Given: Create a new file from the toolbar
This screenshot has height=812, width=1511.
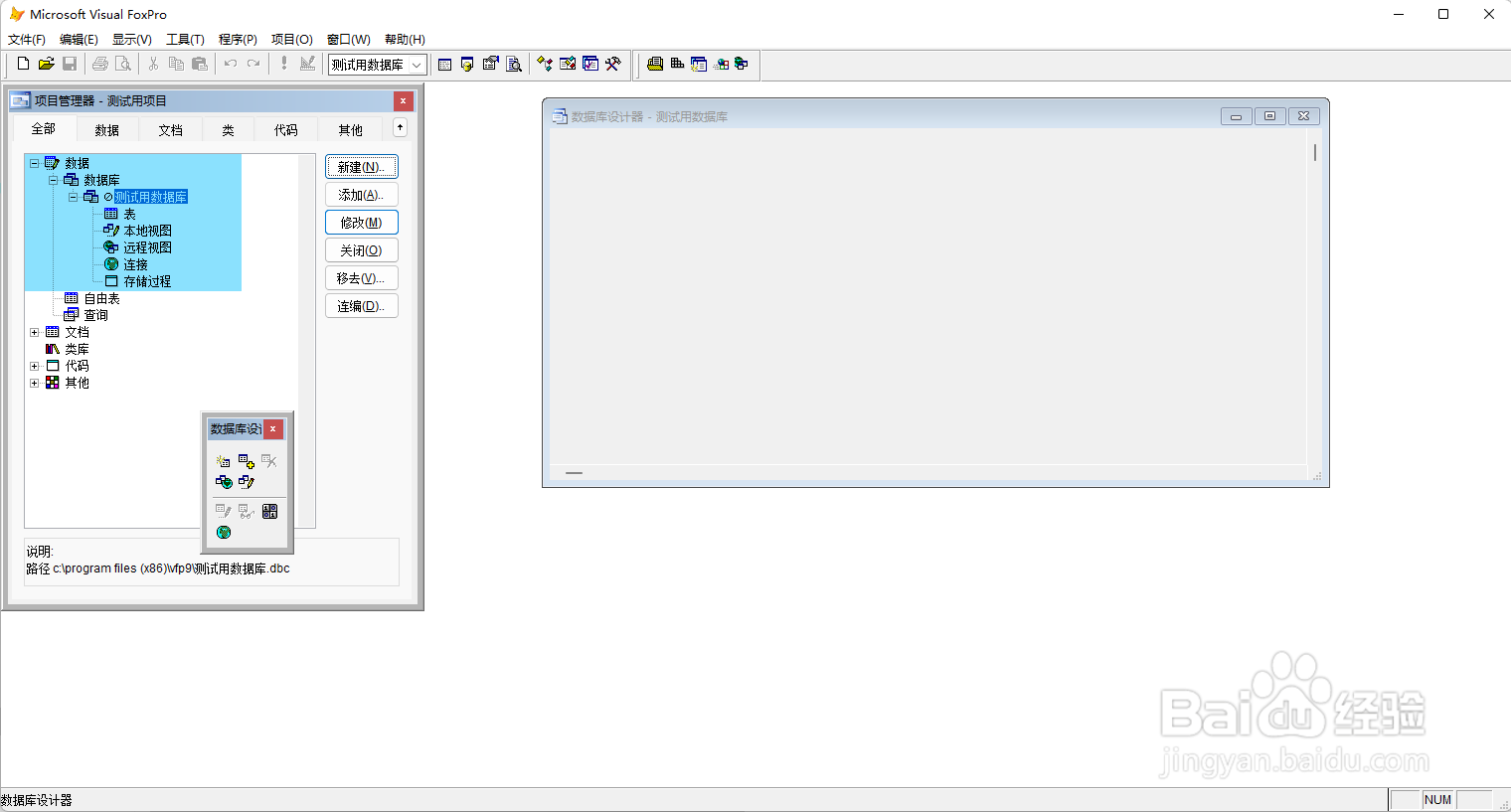Looking at the screenshot, I should coord(23,64).
